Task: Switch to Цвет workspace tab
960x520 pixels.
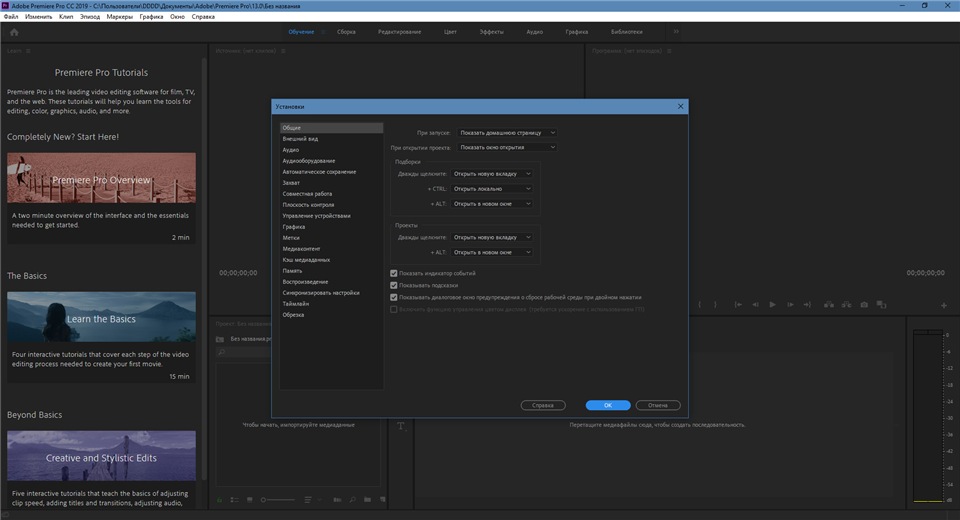Action: tap(450, 32)
